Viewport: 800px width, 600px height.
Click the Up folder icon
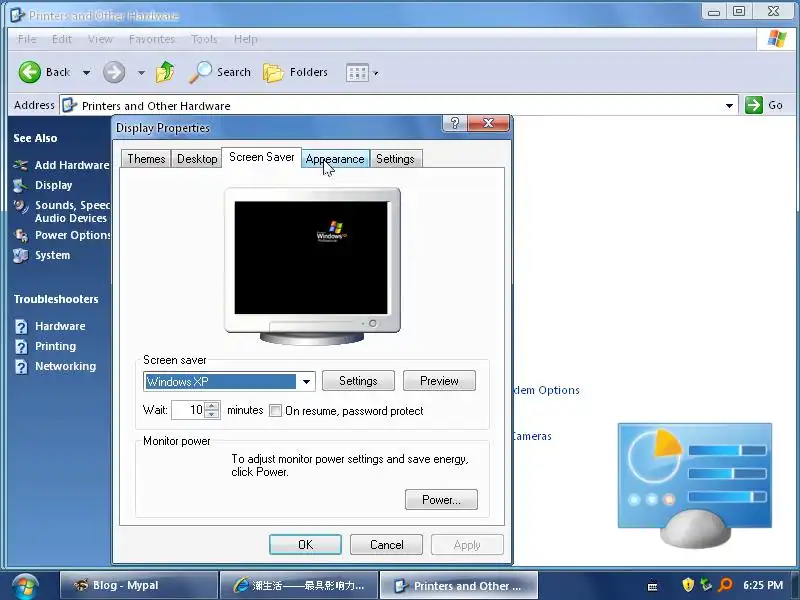click(x=165, y=72)
